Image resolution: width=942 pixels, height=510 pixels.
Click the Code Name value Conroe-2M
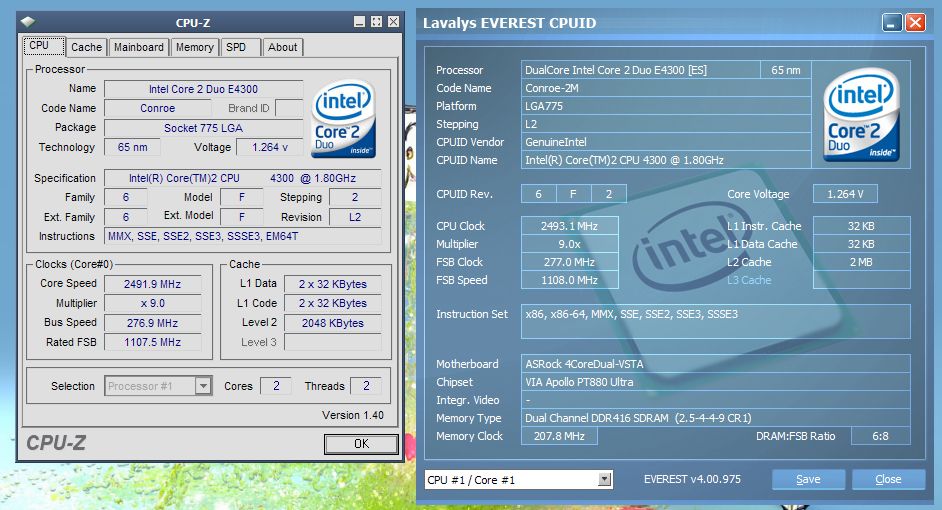click(666, 88)
